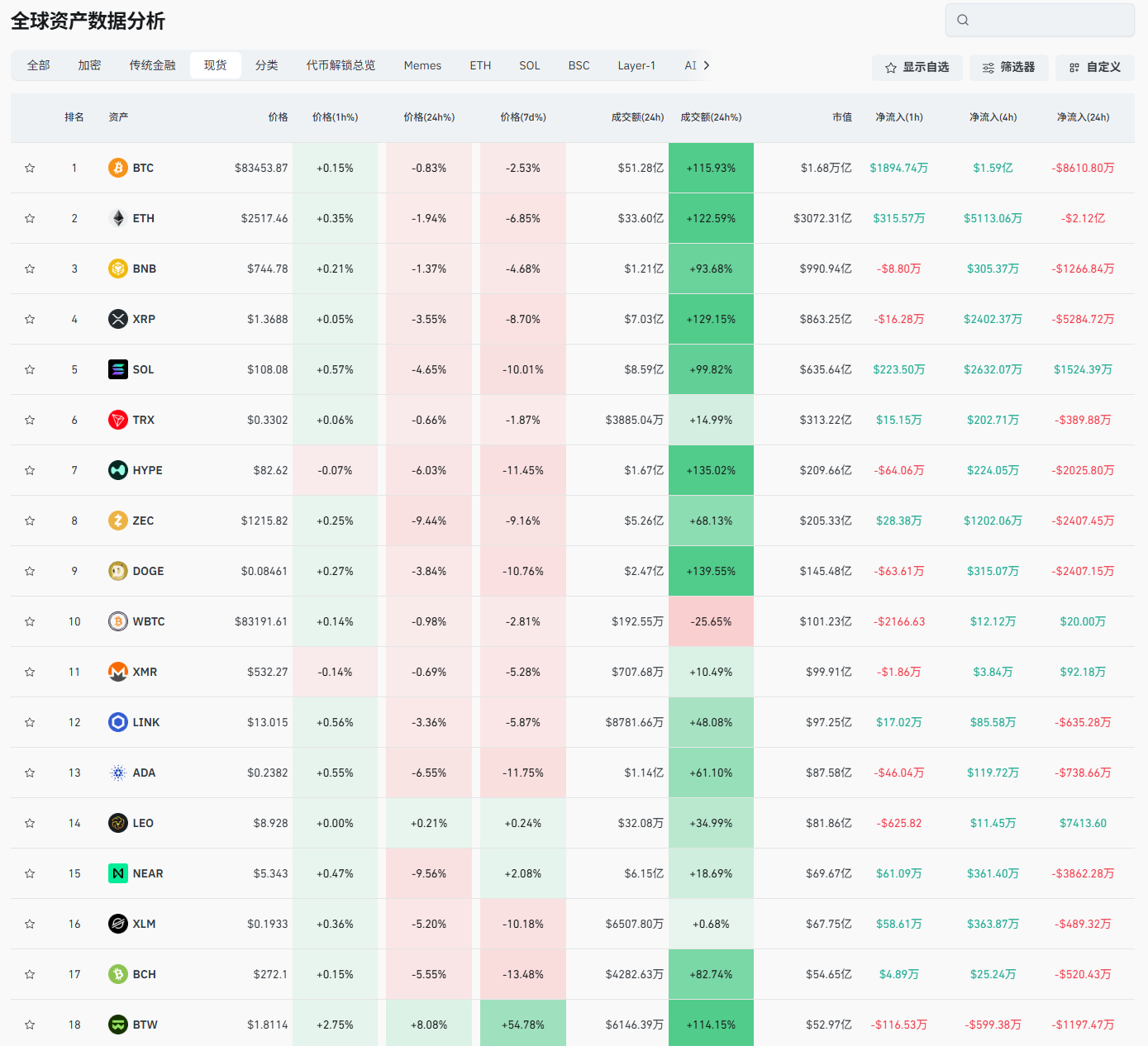Click the HYPE token icon
This screenshot has height=1046, width=1148.
coord(118,470)
